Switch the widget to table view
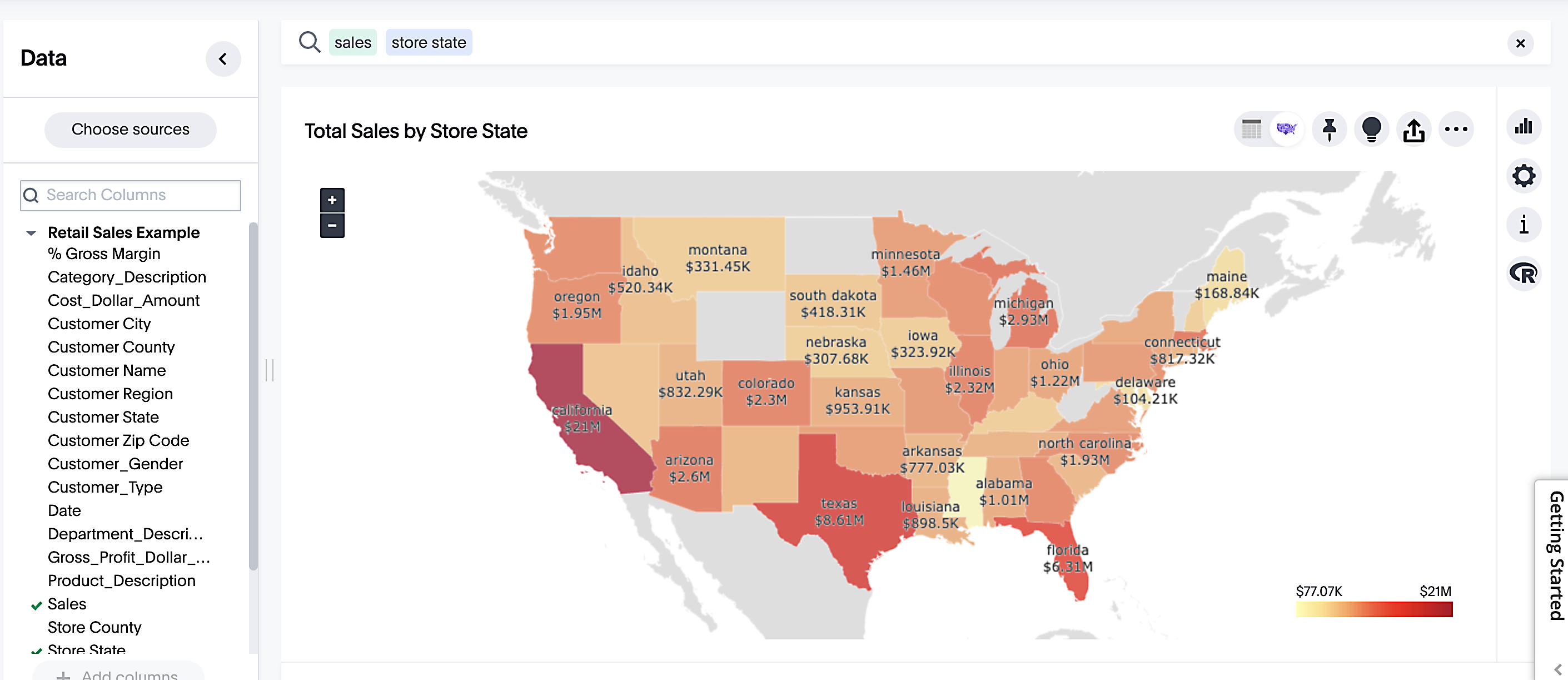The image size is (1568, 680). [1251, 129]
